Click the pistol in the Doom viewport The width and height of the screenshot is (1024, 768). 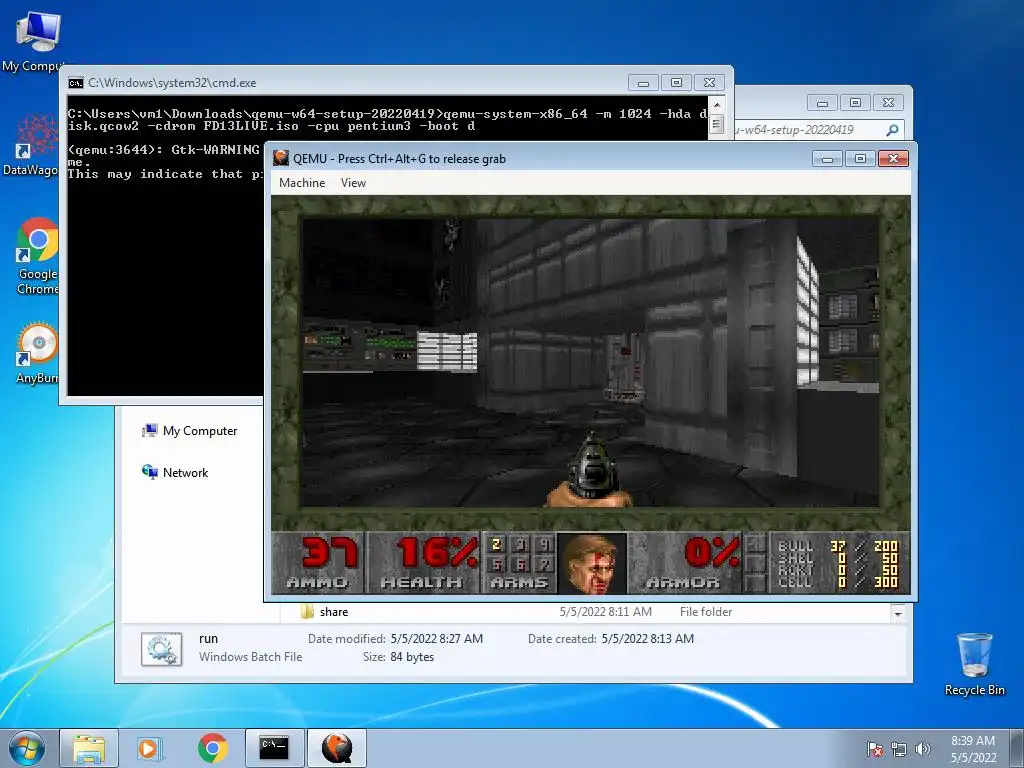pos(590,470)
